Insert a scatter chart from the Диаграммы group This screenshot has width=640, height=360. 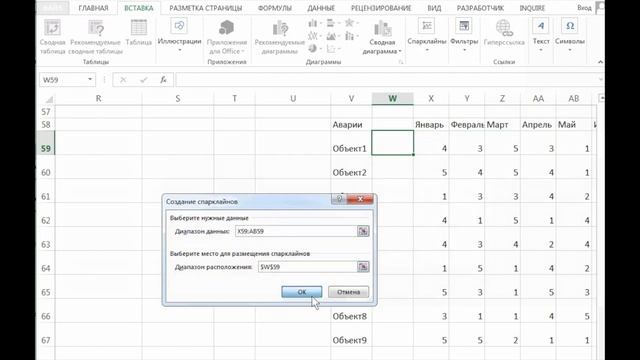pos(333,49)
